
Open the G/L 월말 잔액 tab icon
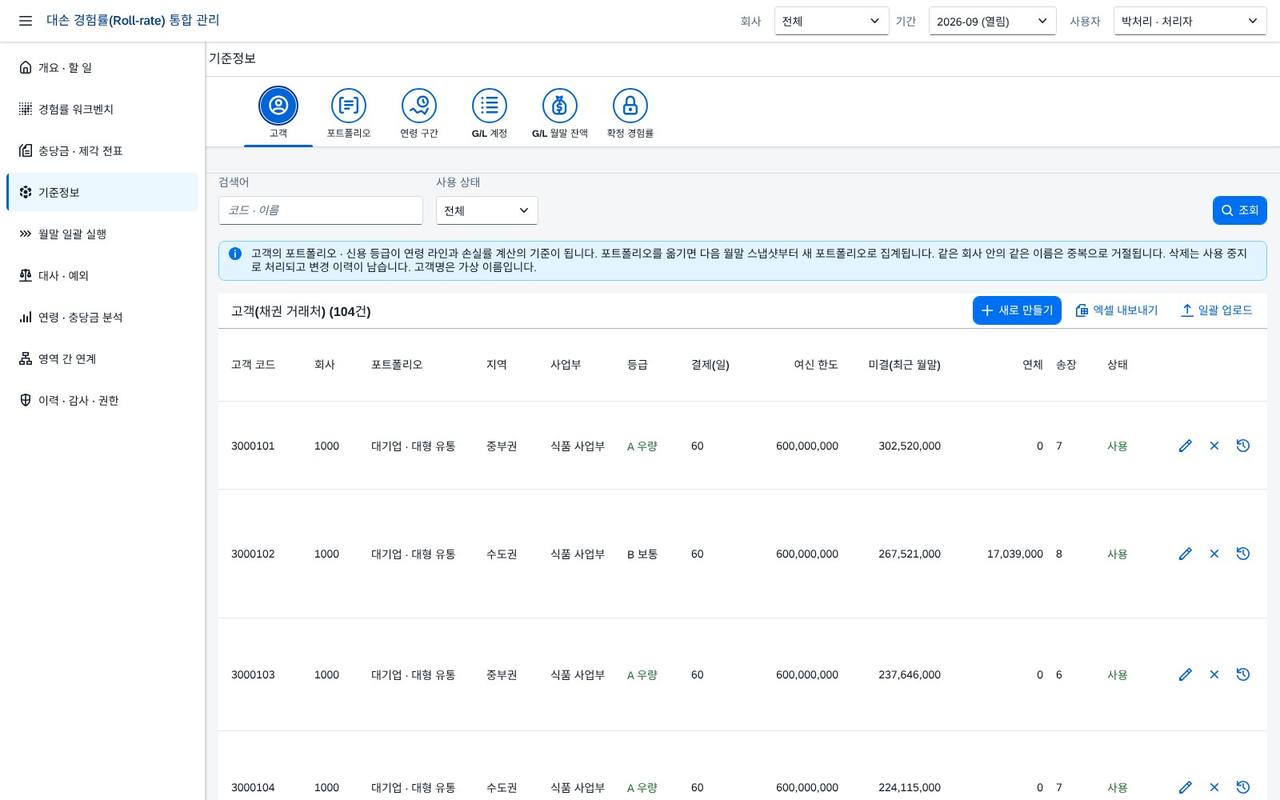click(560, 105)
